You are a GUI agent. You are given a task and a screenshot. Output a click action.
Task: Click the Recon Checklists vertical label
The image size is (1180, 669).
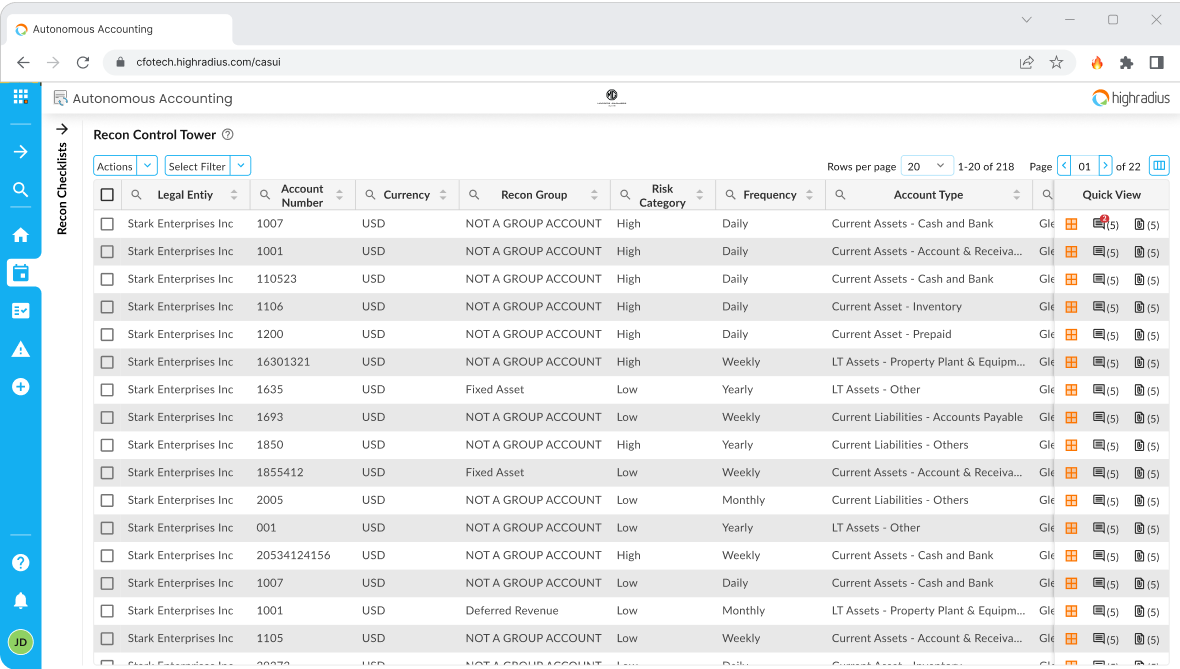tap(62, 189)
